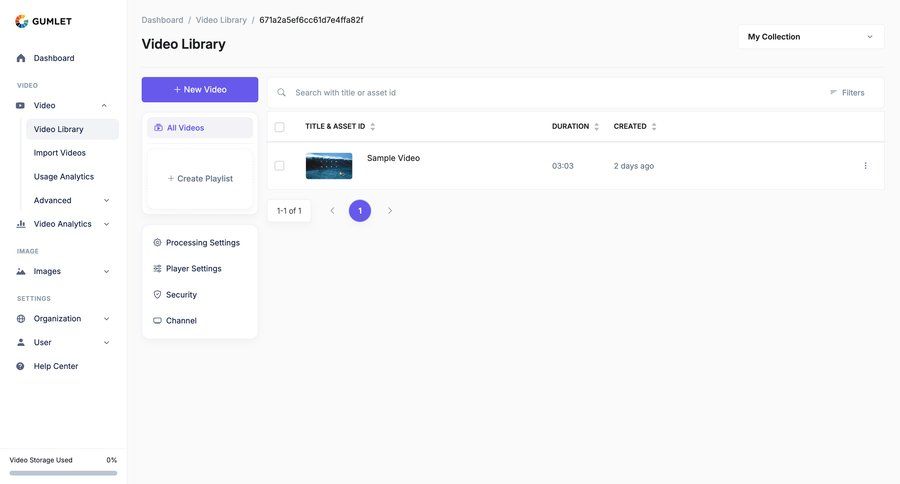The width and height of the screenshot is (900, 484).
Task: Open three-dot menu for Sample Video
Action: point(866,166)
